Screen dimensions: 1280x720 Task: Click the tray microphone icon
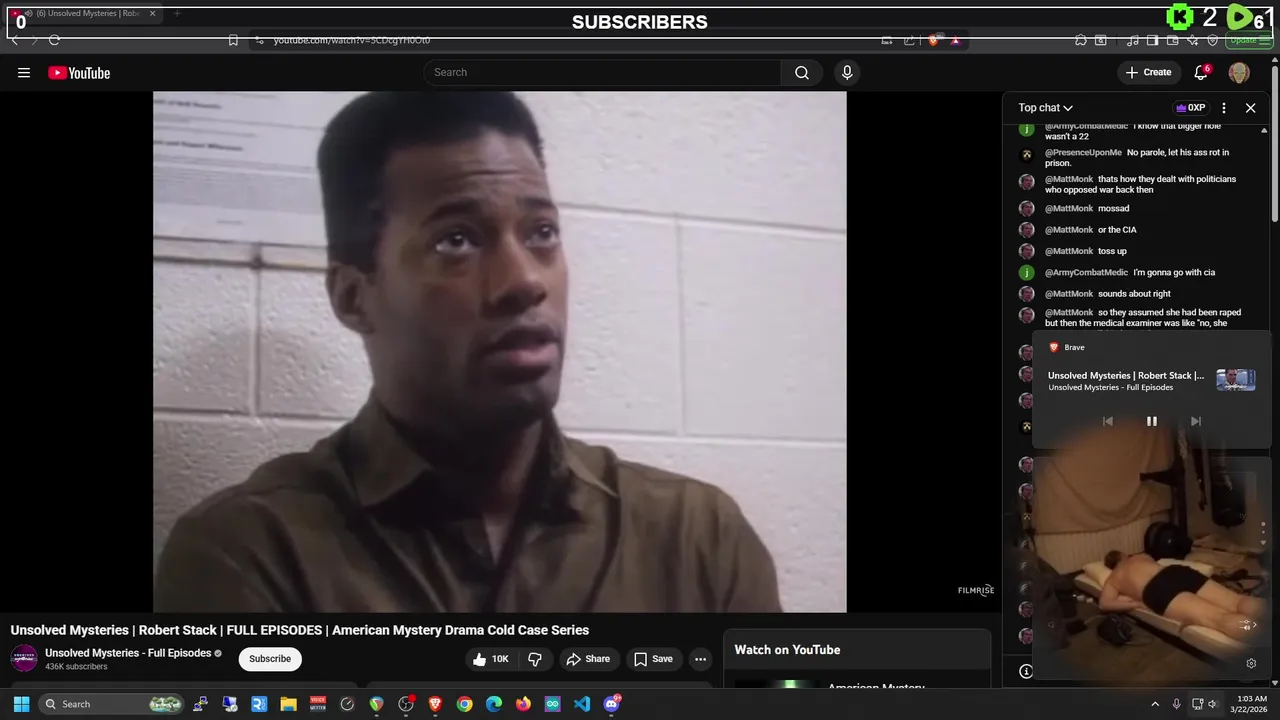point(1176,704)
